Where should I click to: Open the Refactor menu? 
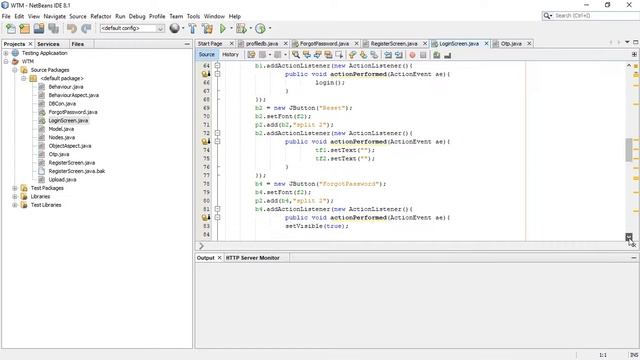(101, 16)
